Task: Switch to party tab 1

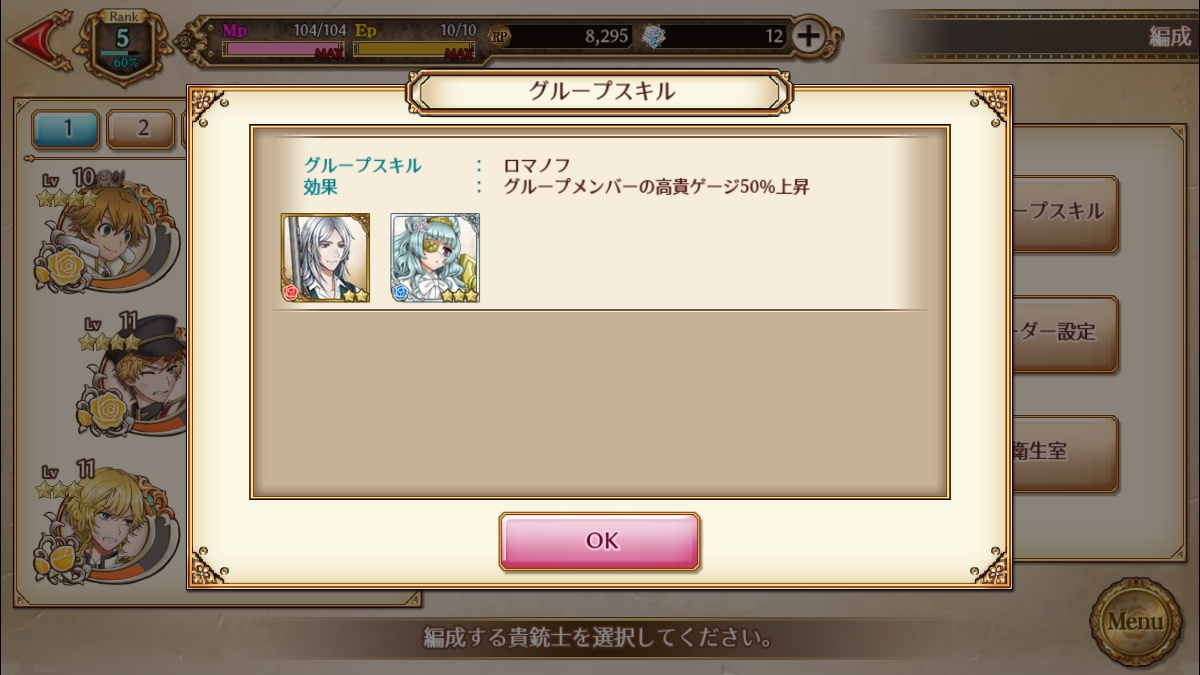Action: pos(67,128)
